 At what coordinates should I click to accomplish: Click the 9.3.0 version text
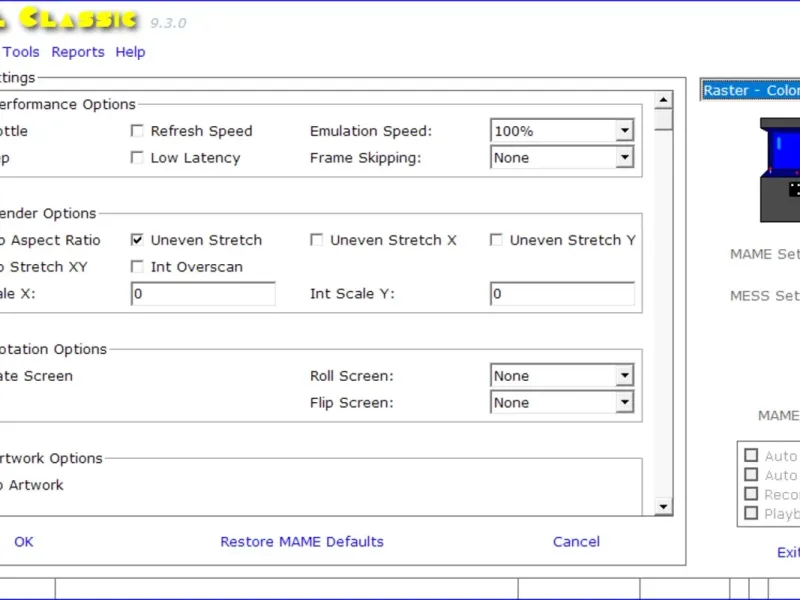click(168, 23)
